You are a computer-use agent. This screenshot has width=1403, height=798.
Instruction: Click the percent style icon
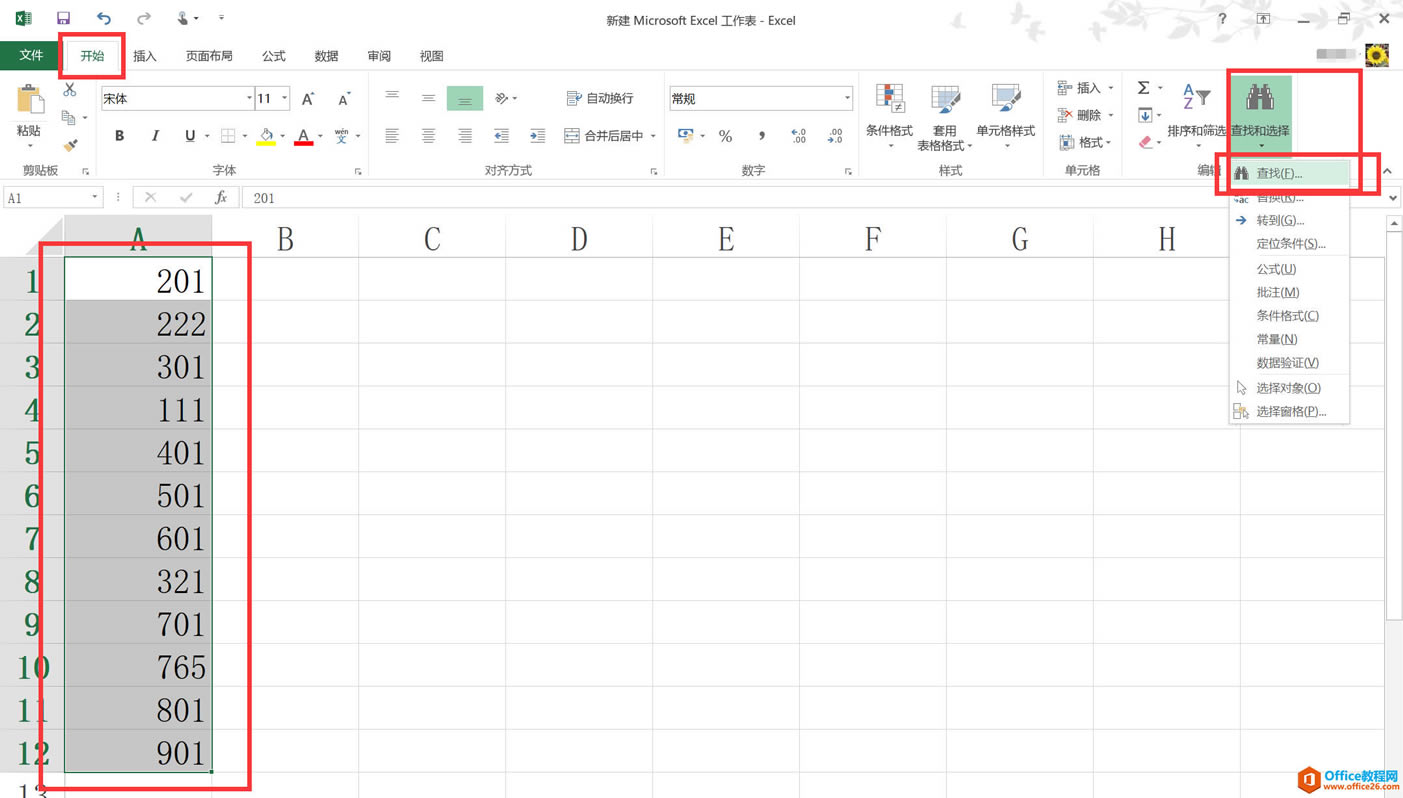click(x=725, y=136)
